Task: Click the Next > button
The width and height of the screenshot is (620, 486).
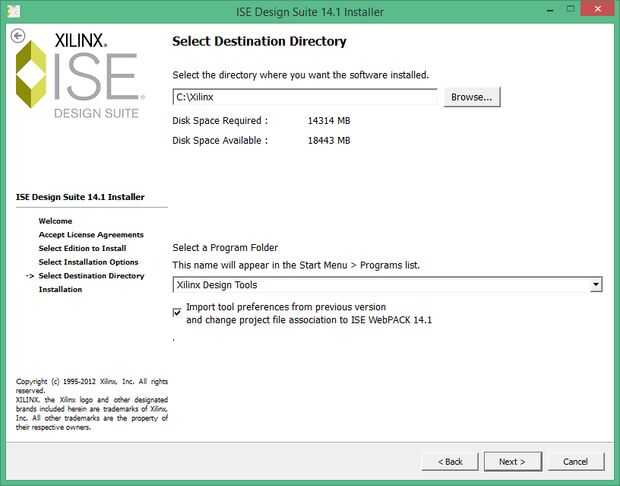Action: 512,461
